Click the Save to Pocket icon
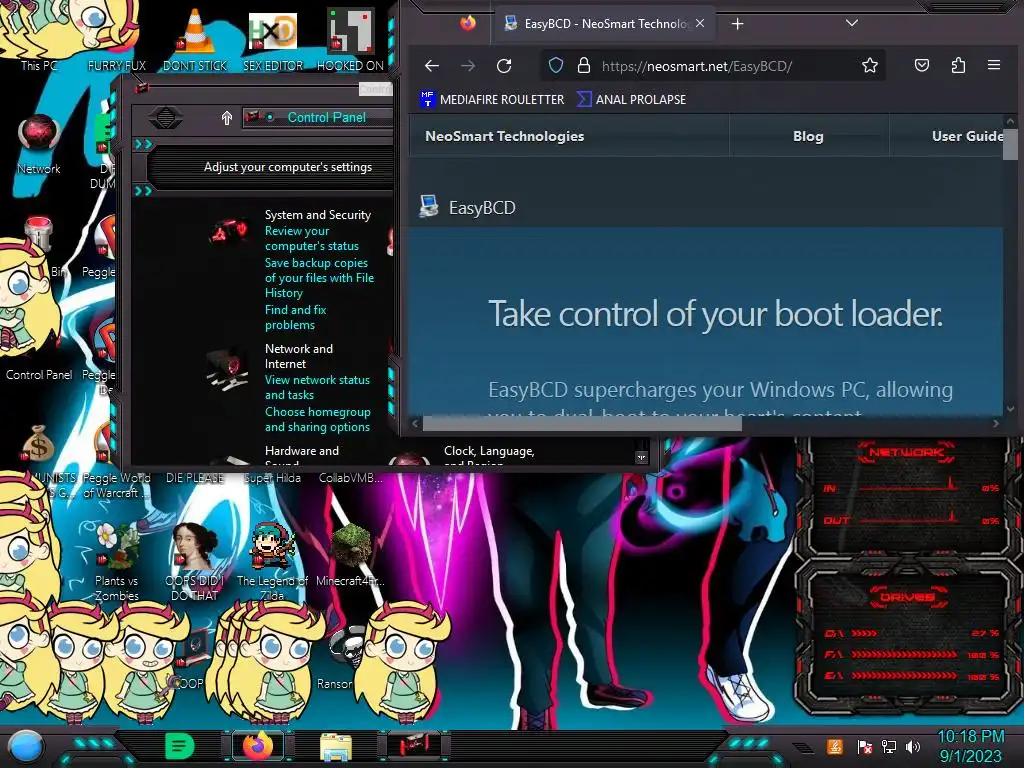Screen dimensions: 1024x768 point(921,65)
